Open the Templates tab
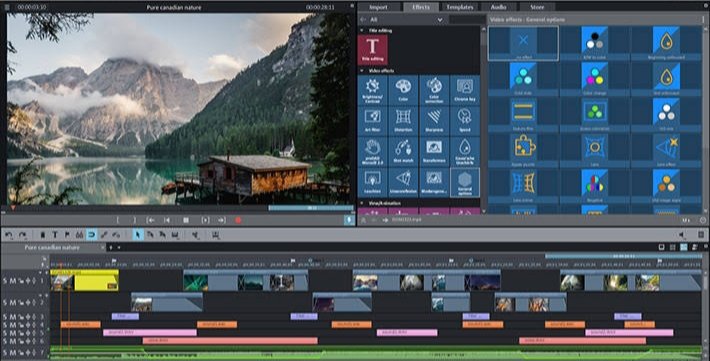This screenshot has width=710, height=361. [x=460, y=7]
